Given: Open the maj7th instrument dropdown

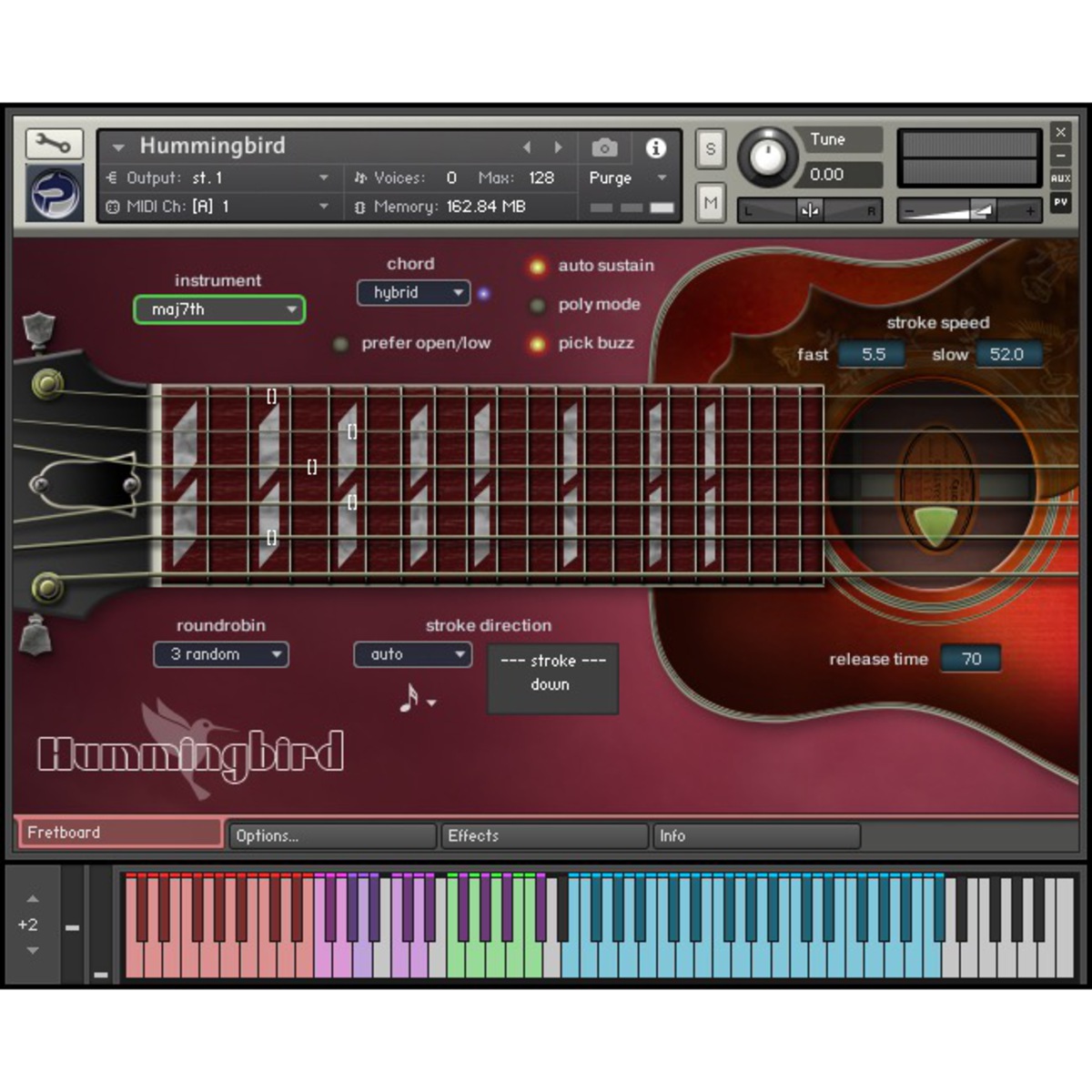Looking at the screenshot, I should tap(219, 309).
